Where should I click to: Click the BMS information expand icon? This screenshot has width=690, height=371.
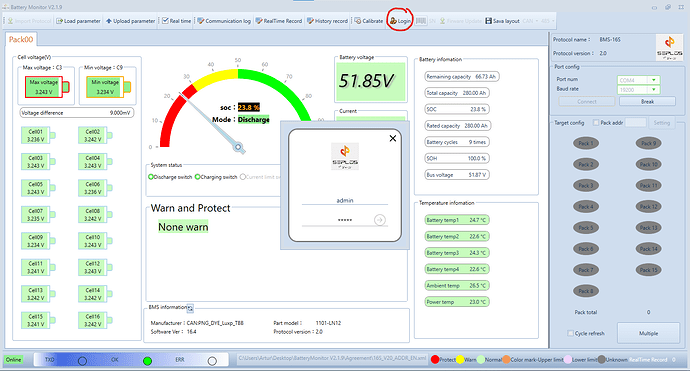click(190, 308)
